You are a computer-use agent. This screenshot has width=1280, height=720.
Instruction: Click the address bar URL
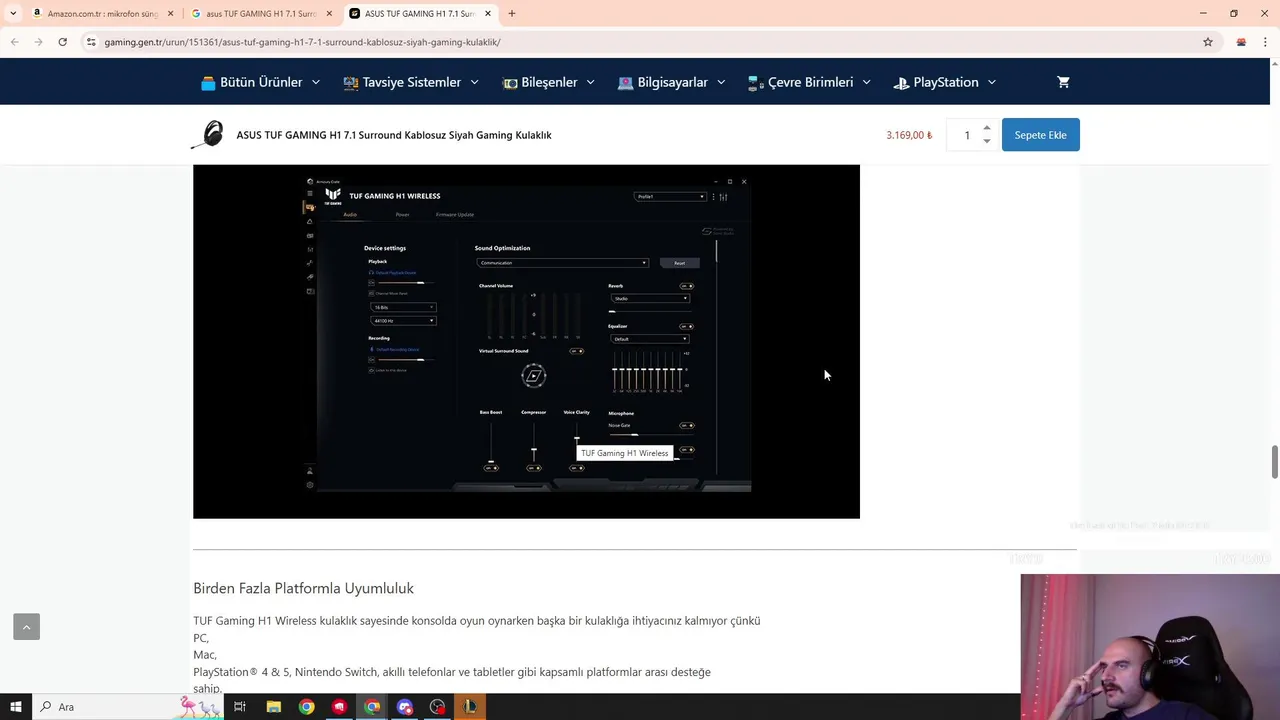302,42
